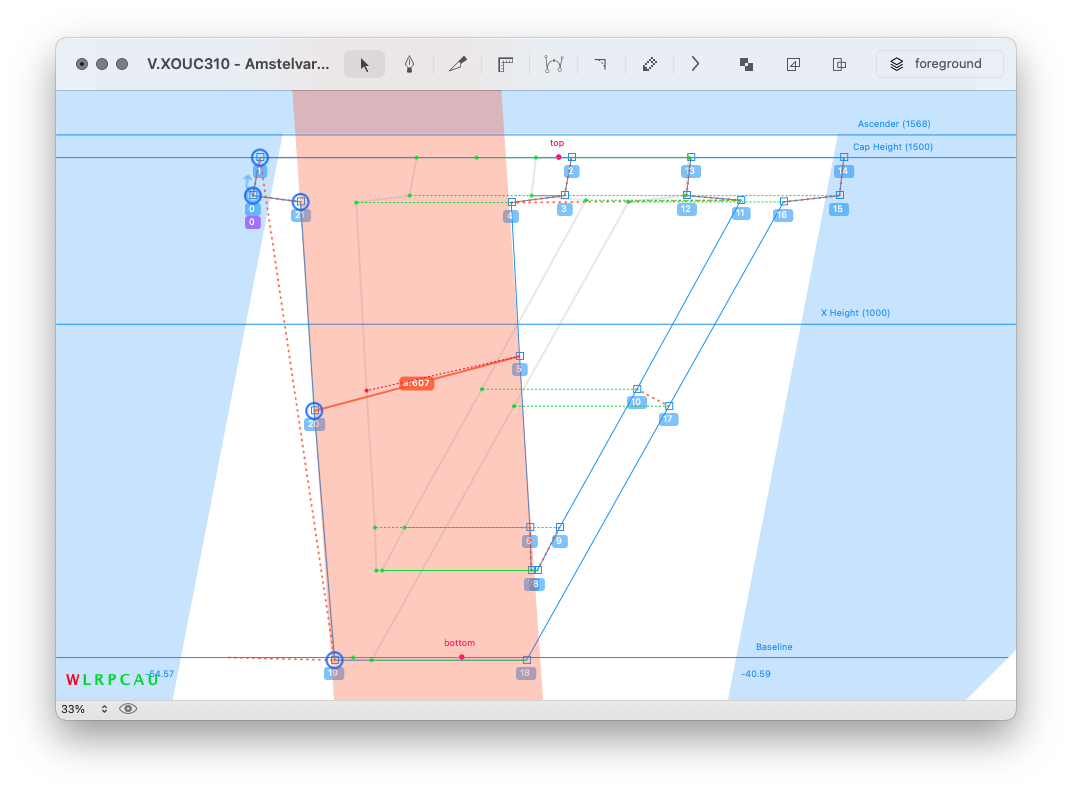
Task: Expand the toolbar overflow chevron
Action: 696,64
